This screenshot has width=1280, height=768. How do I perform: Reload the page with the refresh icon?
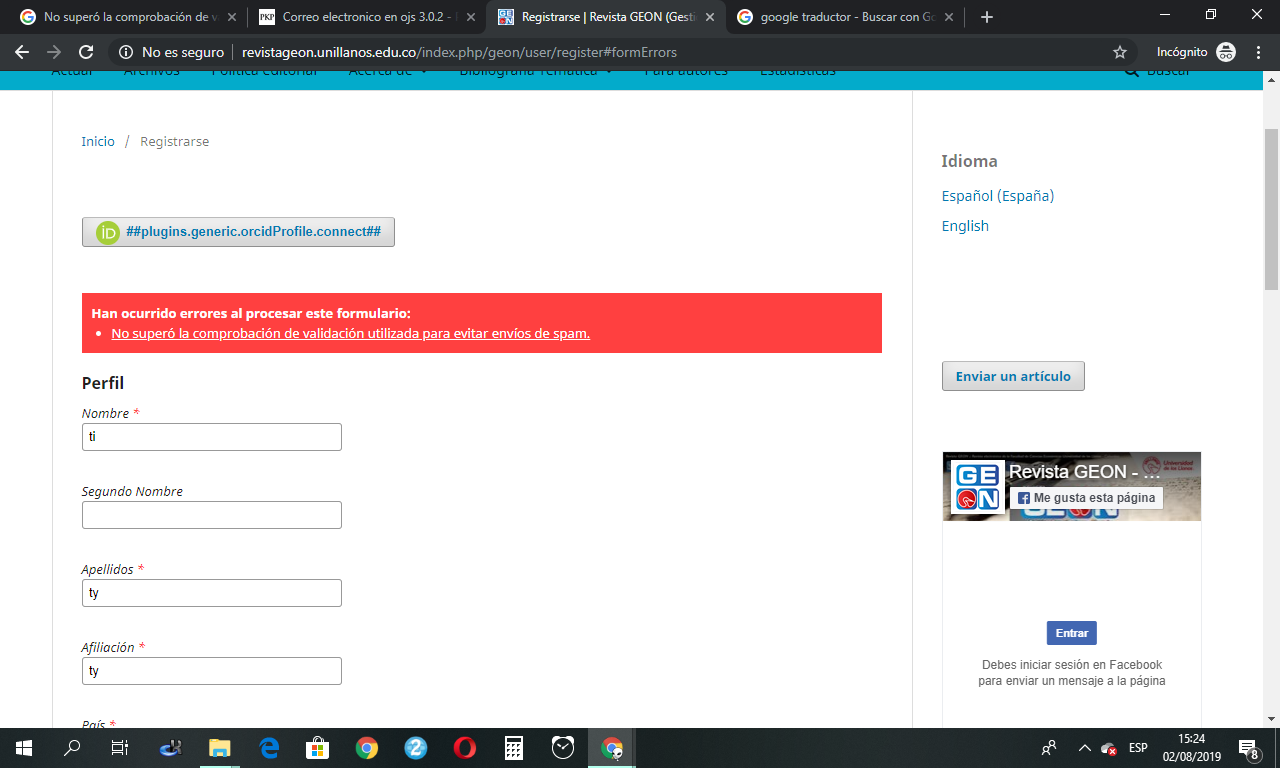pos(86,52)
